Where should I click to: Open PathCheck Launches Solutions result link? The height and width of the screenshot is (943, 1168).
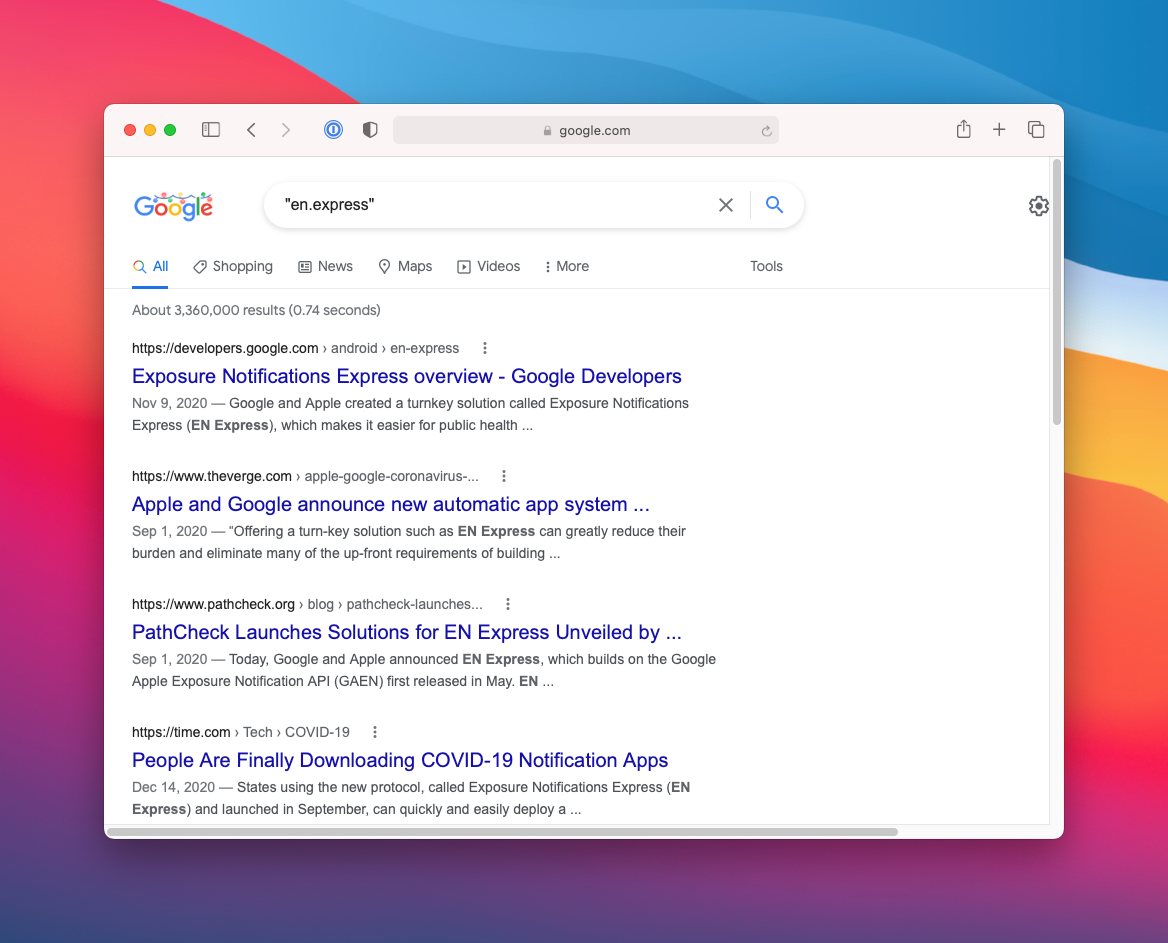407,632
